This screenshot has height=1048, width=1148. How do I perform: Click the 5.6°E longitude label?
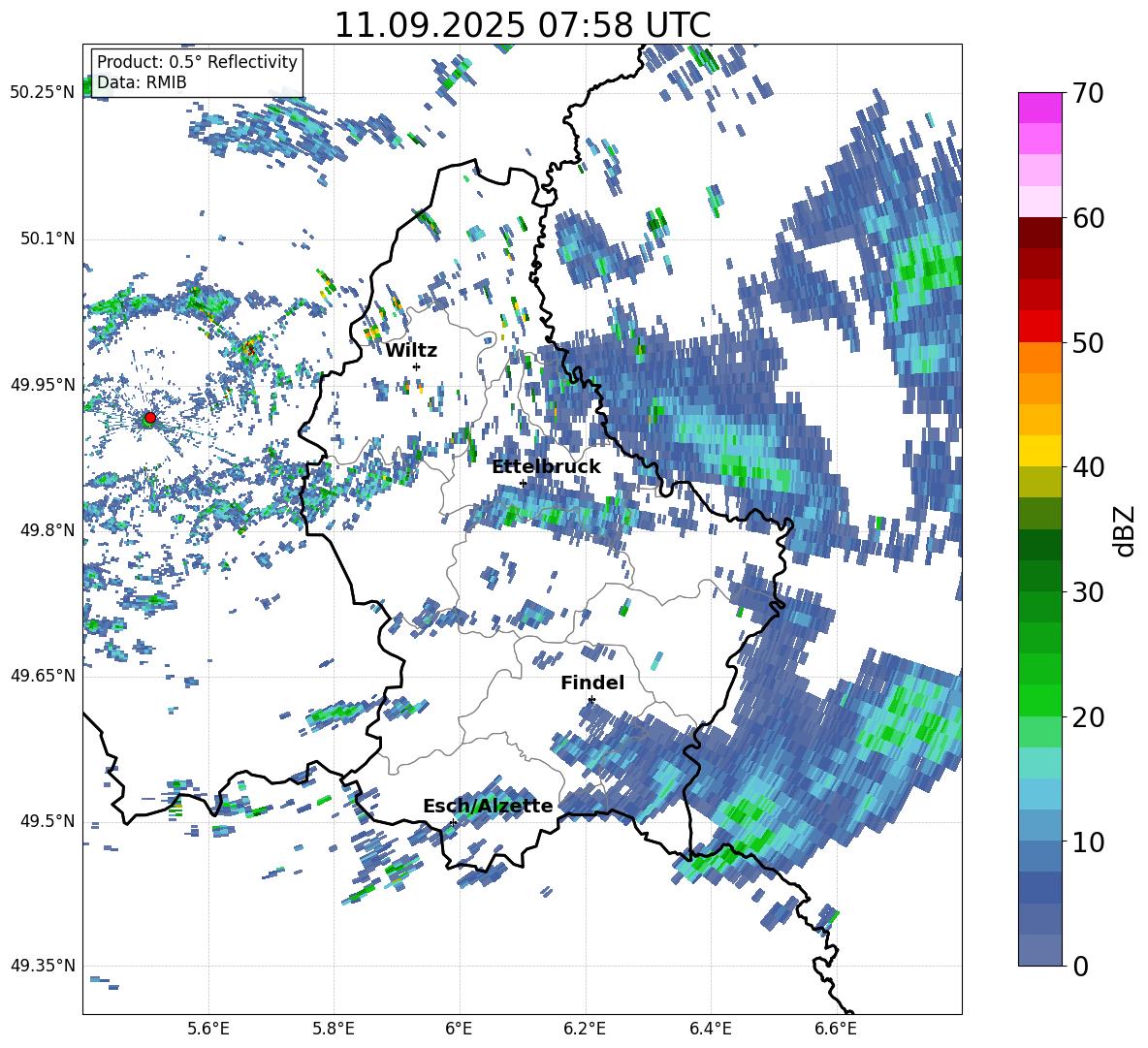[x=208, y=1029]
